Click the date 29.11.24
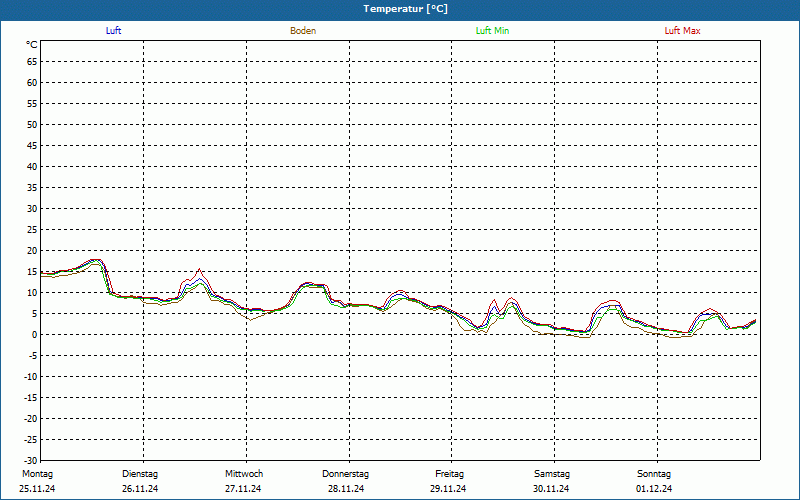The image size is (800, 500). tap(448, 489)
